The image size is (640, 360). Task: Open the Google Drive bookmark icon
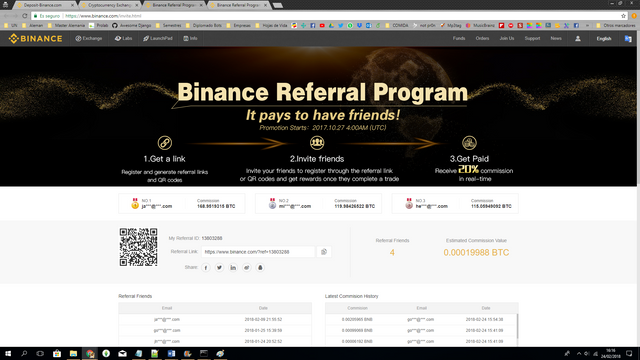(x=331, y=25)
